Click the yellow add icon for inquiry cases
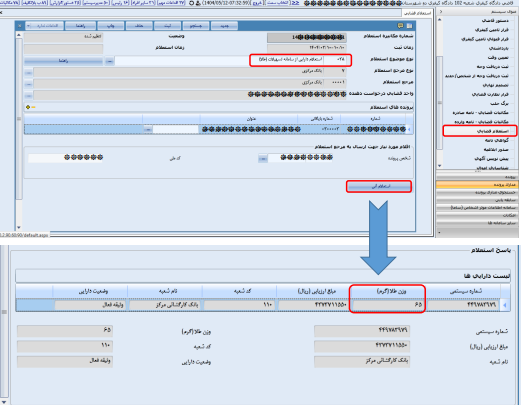 click(x=28, y=107)
